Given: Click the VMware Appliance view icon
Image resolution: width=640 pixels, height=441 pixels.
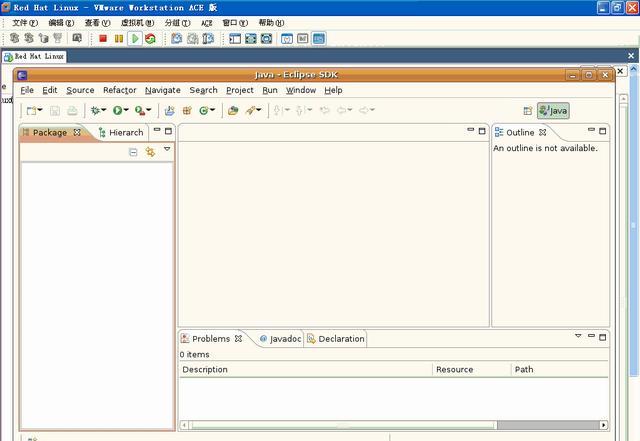Looking at the screenshot, I should point(302,39).
